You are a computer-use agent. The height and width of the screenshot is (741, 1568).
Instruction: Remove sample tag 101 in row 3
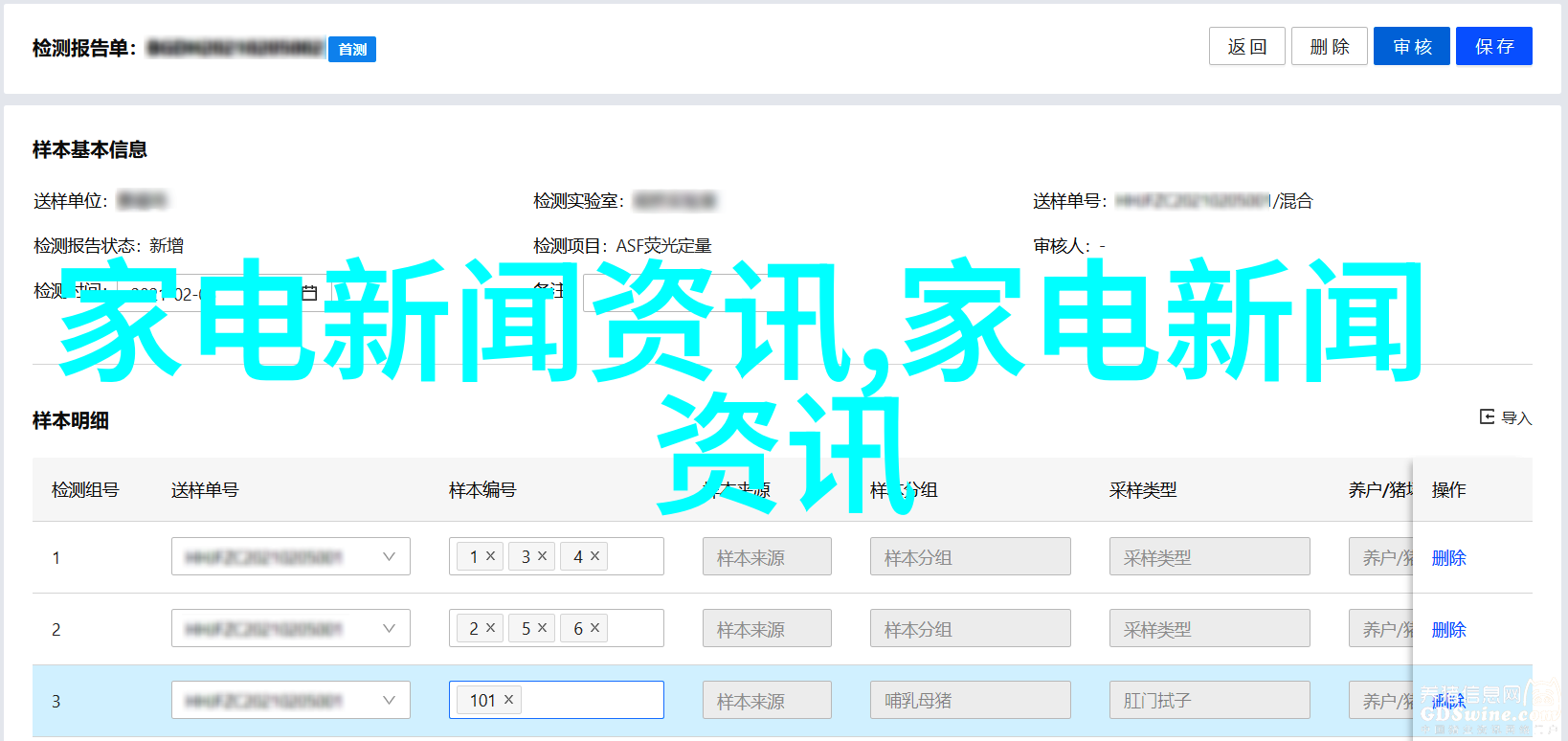coord(508,700)
